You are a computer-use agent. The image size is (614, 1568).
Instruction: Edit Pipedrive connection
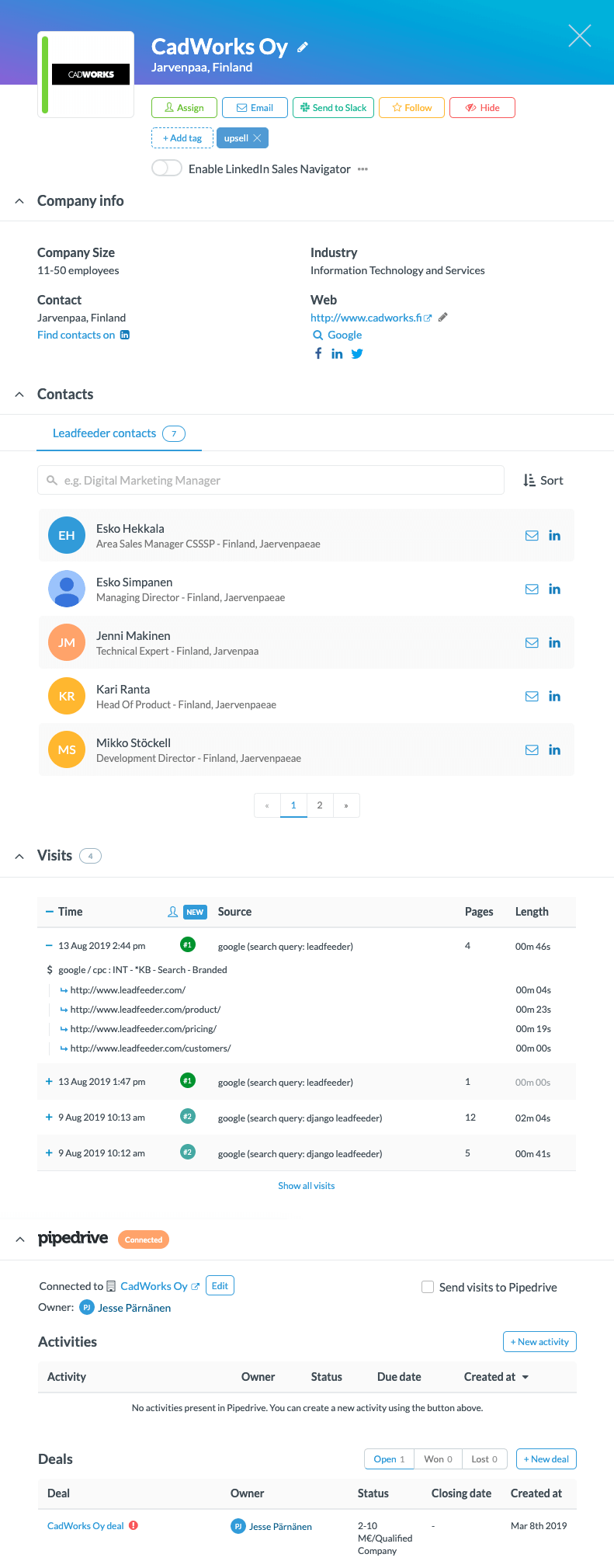pos(220,1285)
